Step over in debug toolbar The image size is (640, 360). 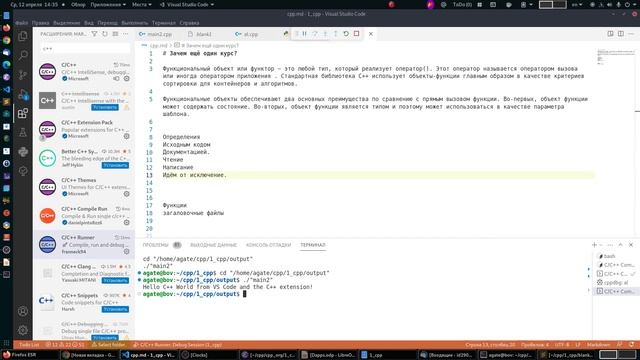click(315, 34)
